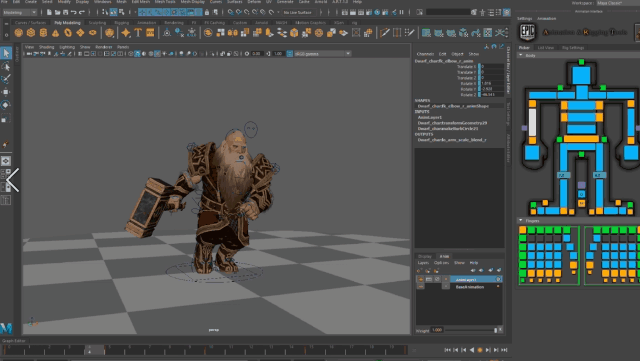Create a polygon plane from the shelf
The image size is (640, 361).
80,33
